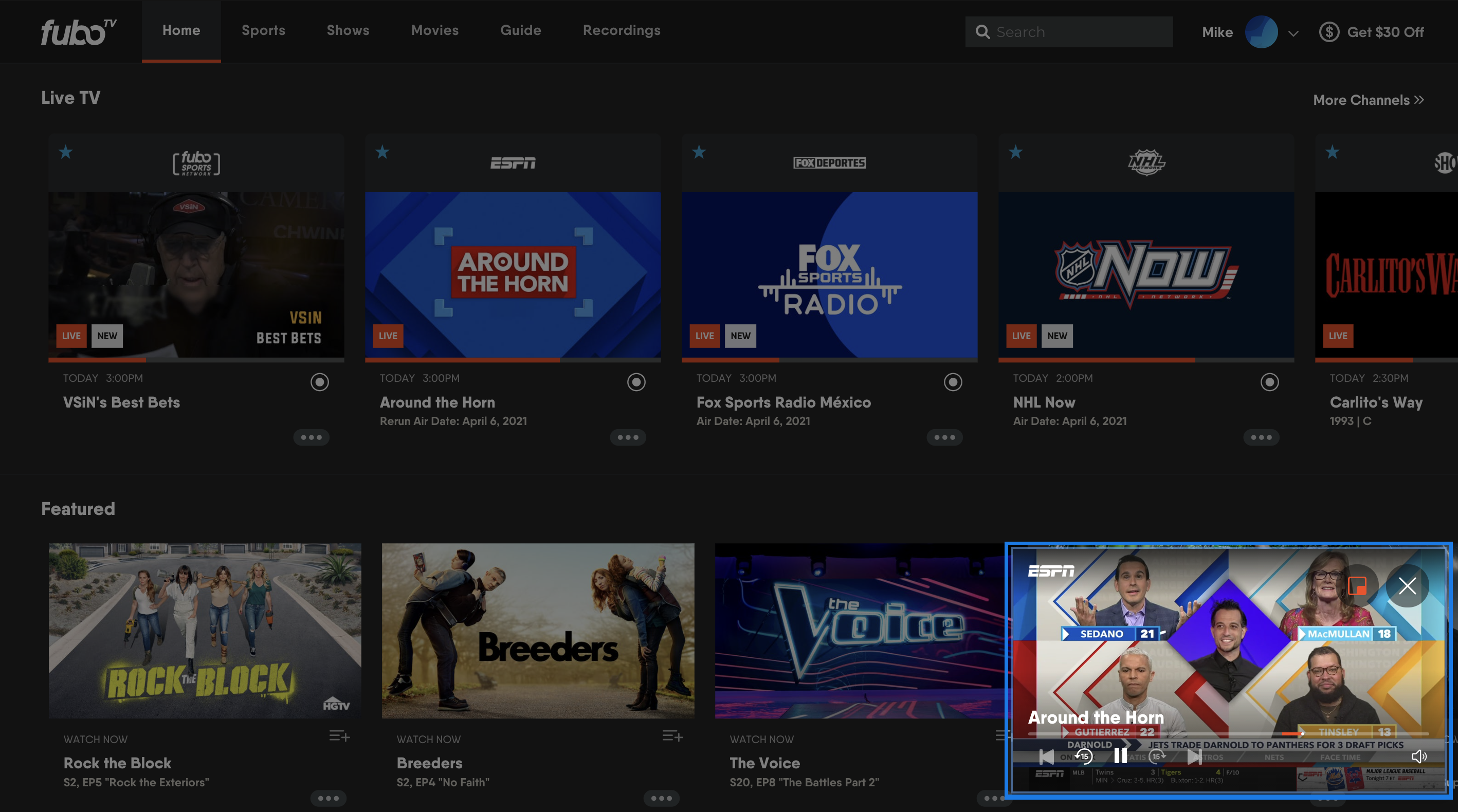Open more options for Fox Sports Radio México

(x=944, y=437)
